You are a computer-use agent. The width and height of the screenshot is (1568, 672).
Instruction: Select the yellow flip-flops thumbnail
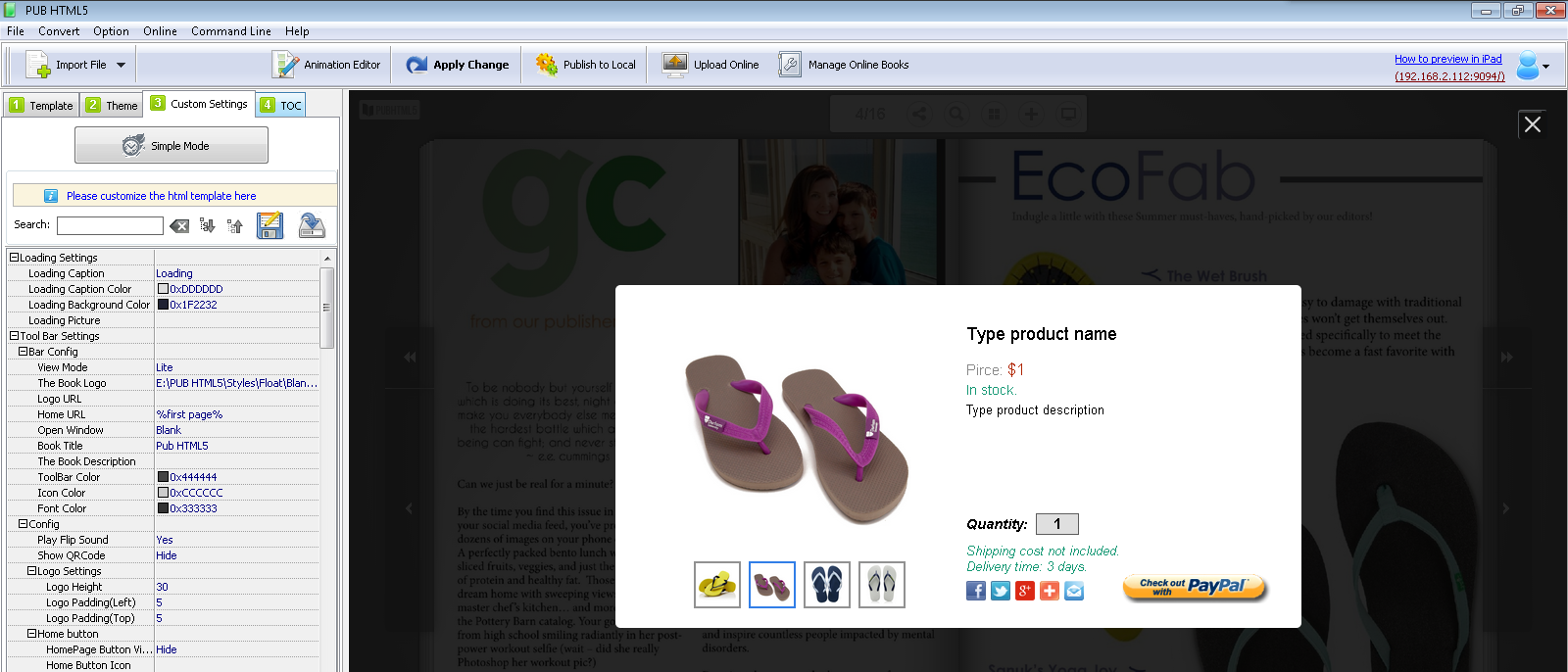[x=717, y=585]
